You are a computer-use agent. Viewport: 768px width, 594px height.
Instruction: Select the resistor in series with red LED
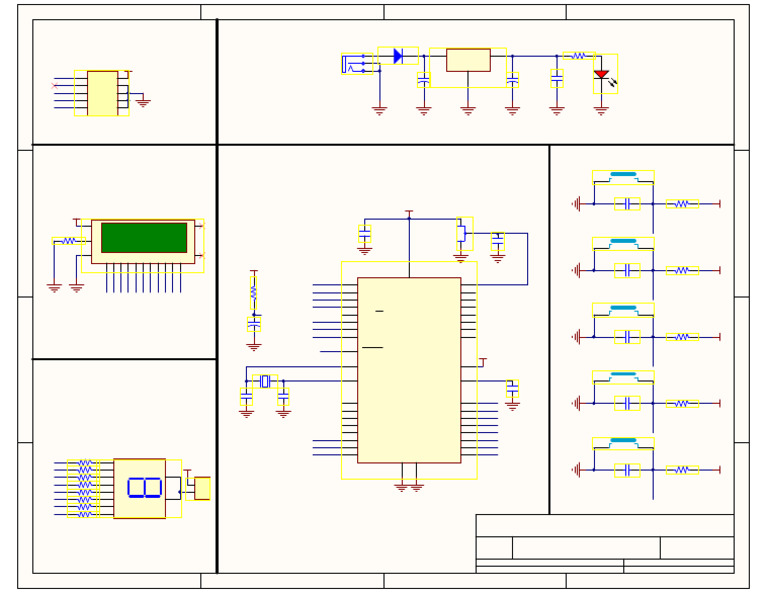coord(579,56)
